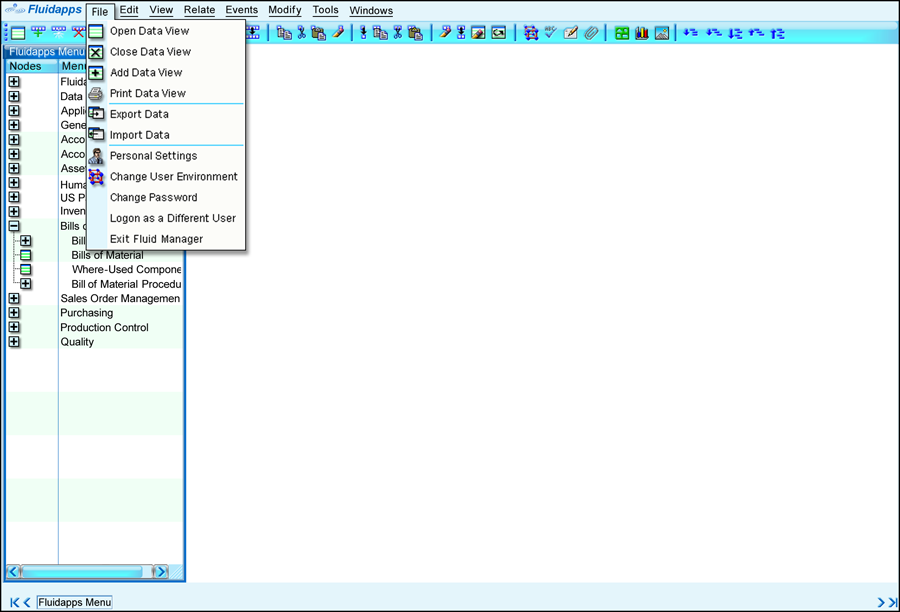
Task: Click the landscape picture icon in toolbar
Action: click(x=662, y=33)
